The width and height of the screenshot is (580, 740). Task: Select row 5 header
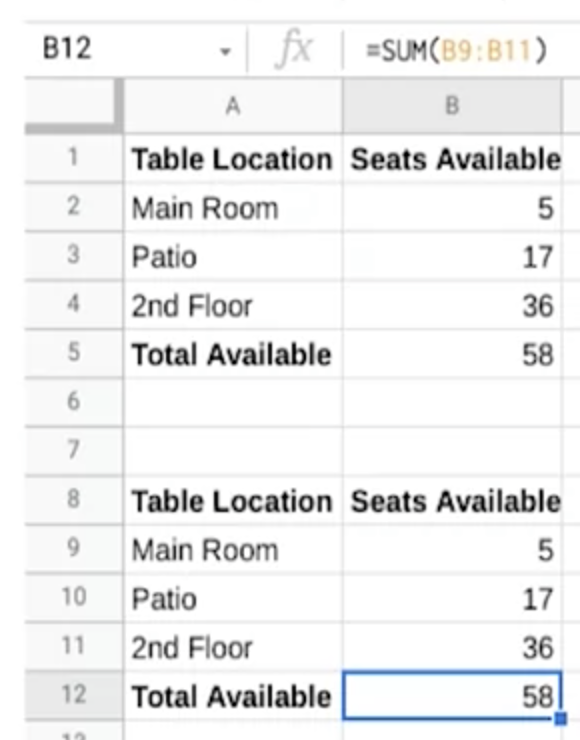tap(73, 353)
